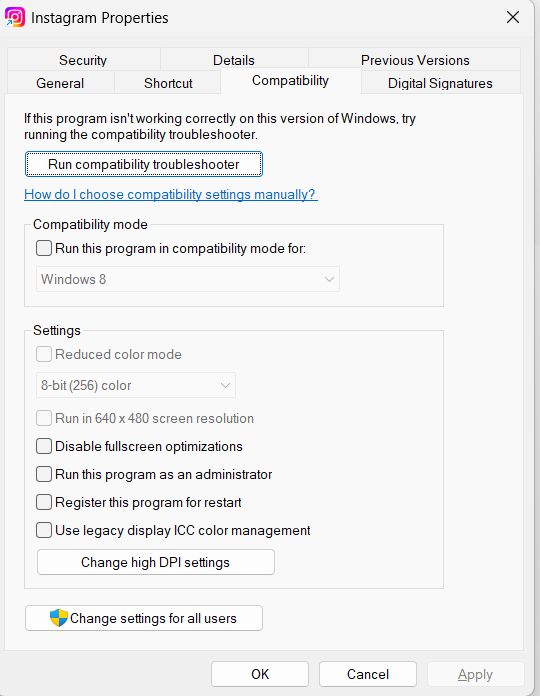540x696 pixels.
Task: Open the Windows 8 compatibility dropdown
Action: point(188,279)
